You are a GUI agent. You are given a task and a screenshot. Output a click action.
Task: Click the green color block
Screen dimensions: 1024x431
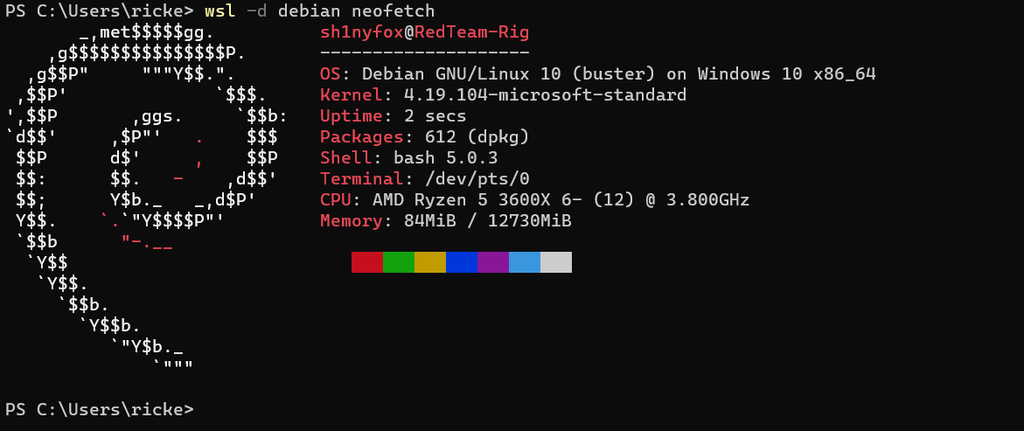click(x=398, y=262)
